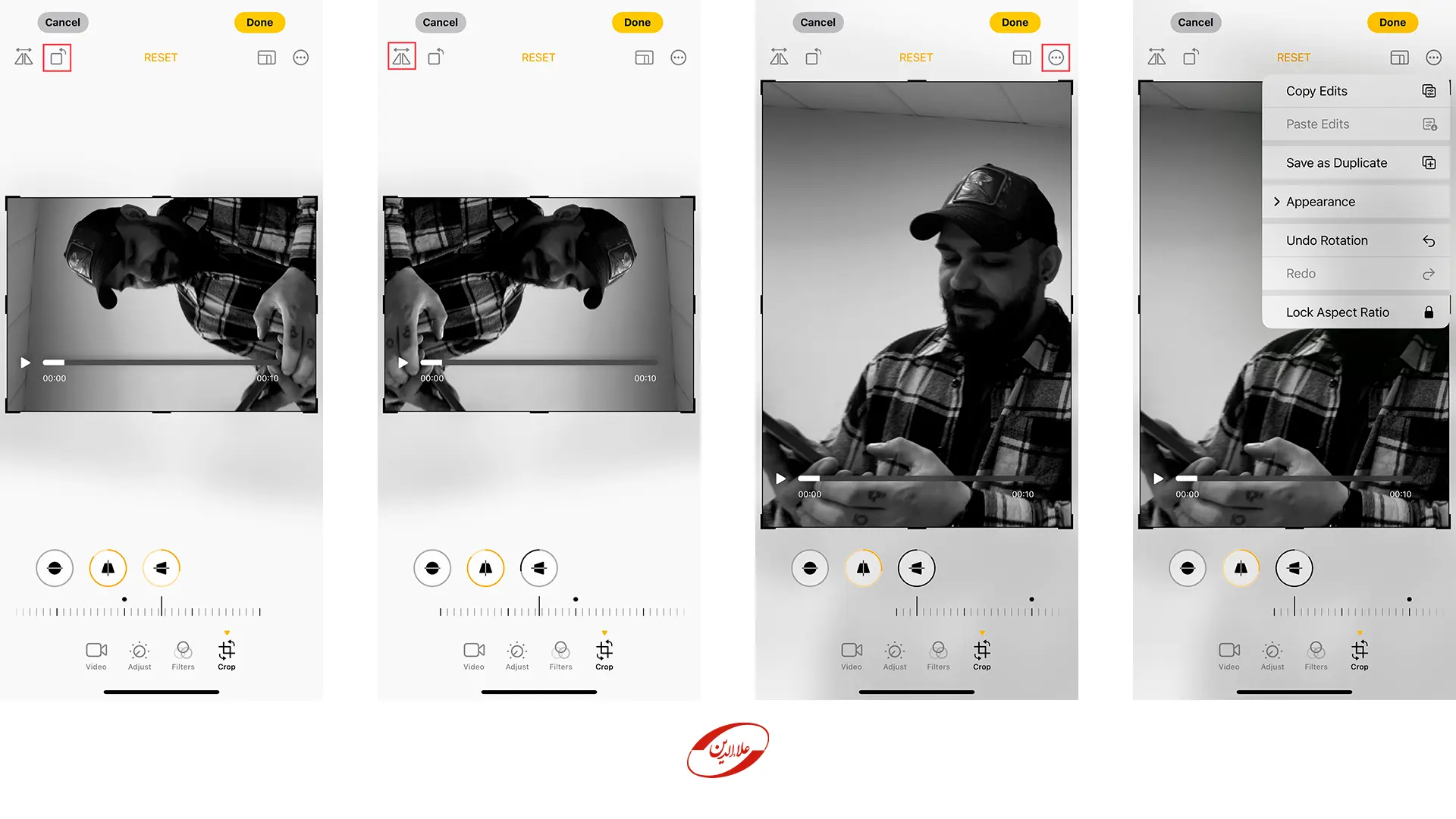1456x819 pixels.
Task: Toggle Lock Aspect Ratio option
Action: point(1355,311)
